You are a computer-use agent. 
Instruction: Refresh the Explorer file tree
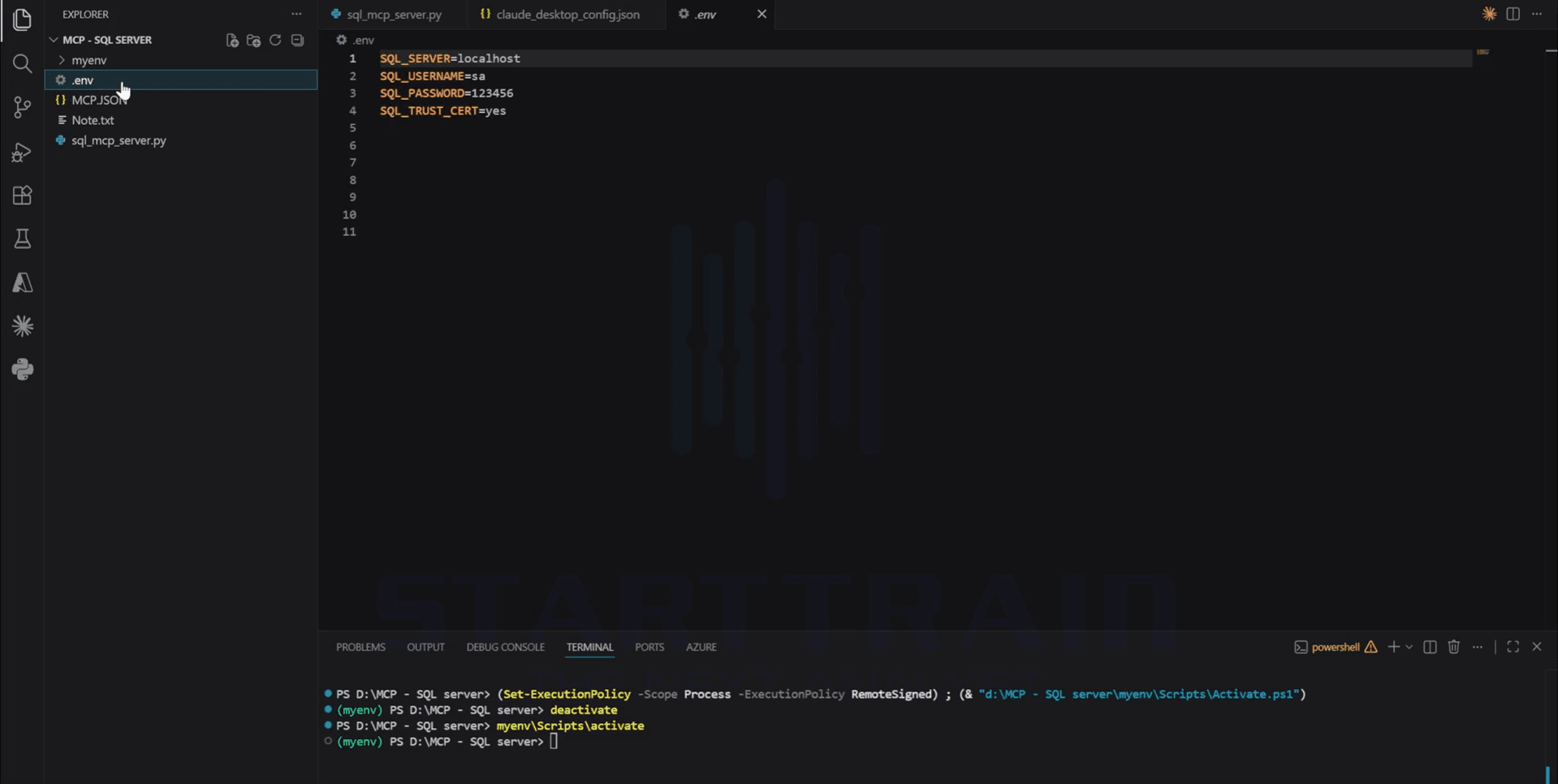275,40
